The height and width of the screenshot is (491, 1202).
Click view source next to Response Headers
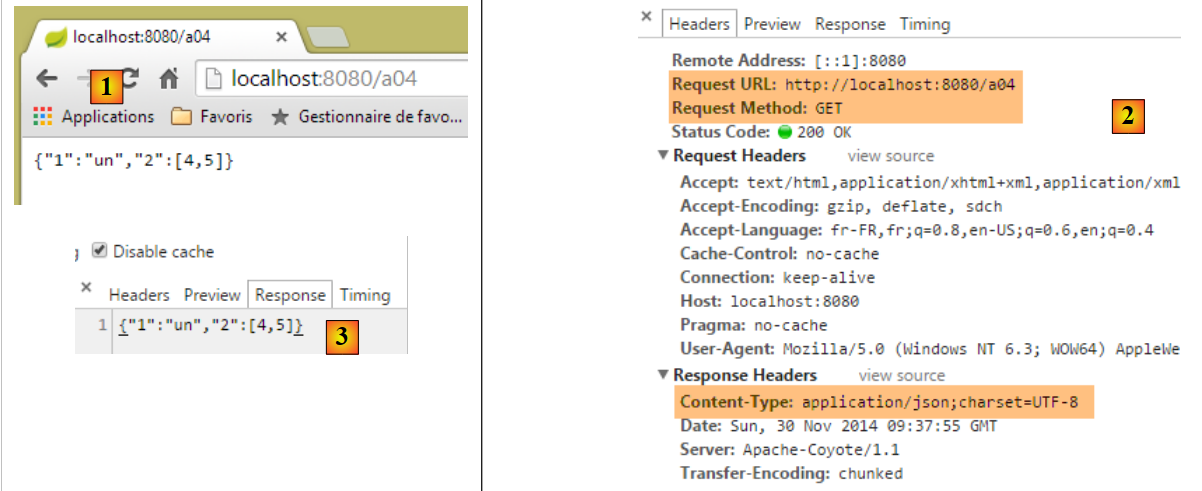(901, 376)
